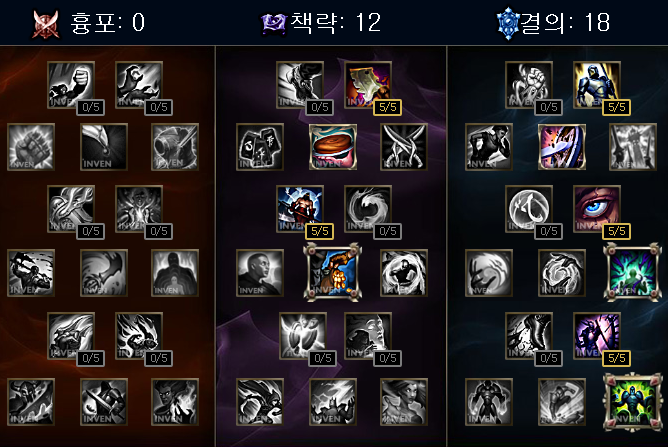Click the flaming Deathfire Touch keystone in Ferocity
The width and height of the screenshot is (668, 447).
tap(175, 402)
